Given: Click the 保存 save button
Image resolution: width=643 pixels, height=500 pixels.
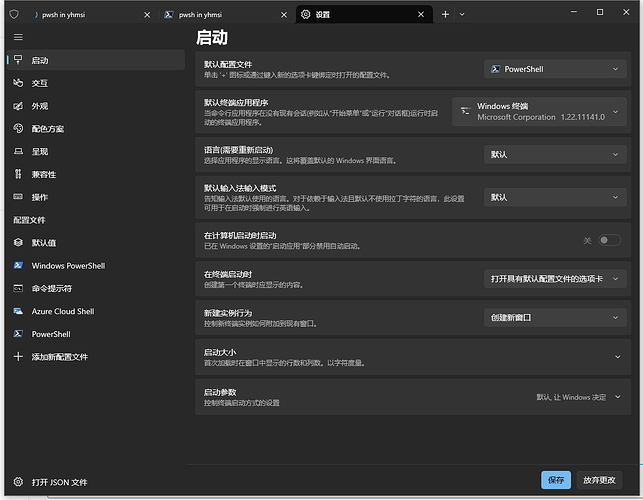Looking at the screenshot, I should coord(556,480).
